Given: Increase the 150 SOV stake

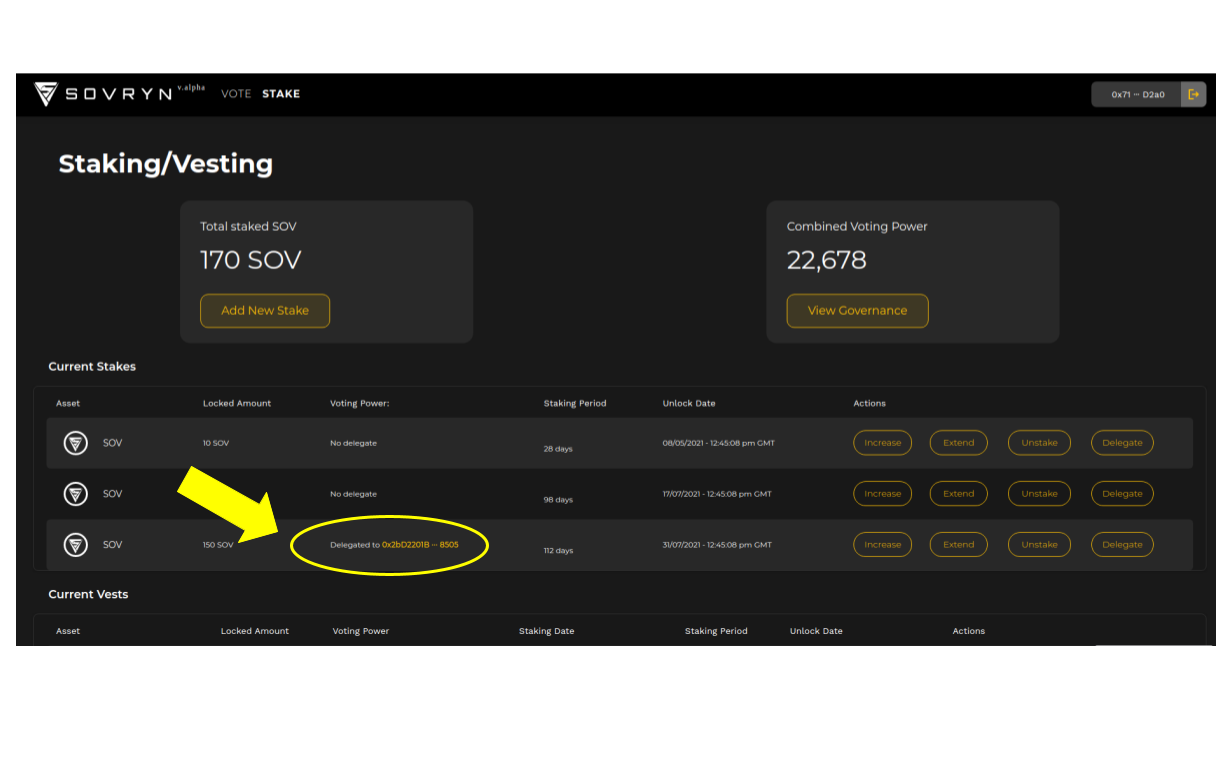Looking at the screenshot, I should [x=882, y=545].
